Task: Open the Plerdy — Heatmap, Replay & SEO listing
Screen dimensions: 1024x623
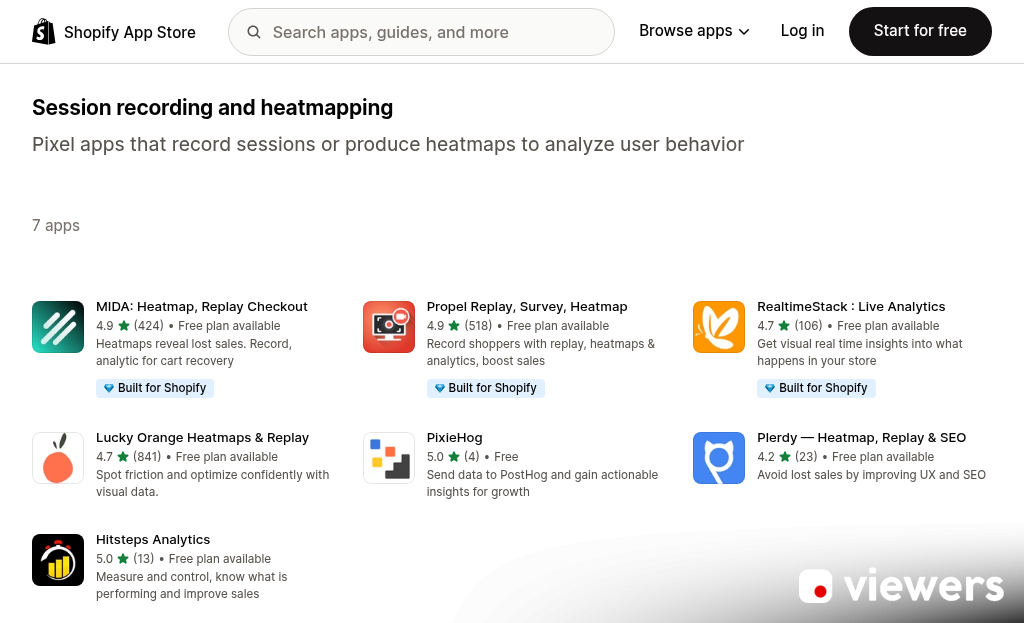Action: click(x=861, y=437)
